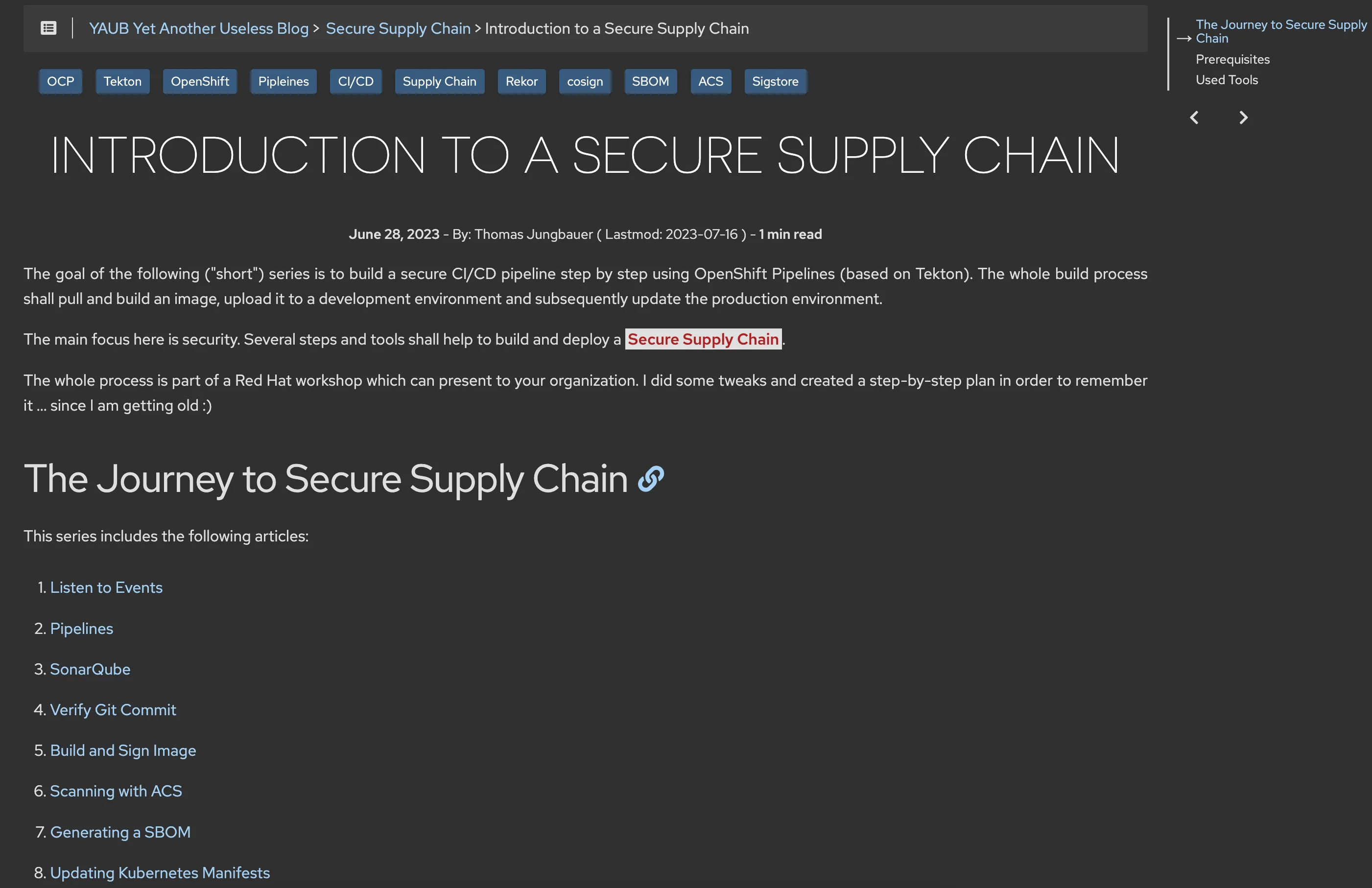This screenshot has height=888, width=1372.
Task: Go to YAUB Yet Another Useless Blog home
Action: coord(198,28)
